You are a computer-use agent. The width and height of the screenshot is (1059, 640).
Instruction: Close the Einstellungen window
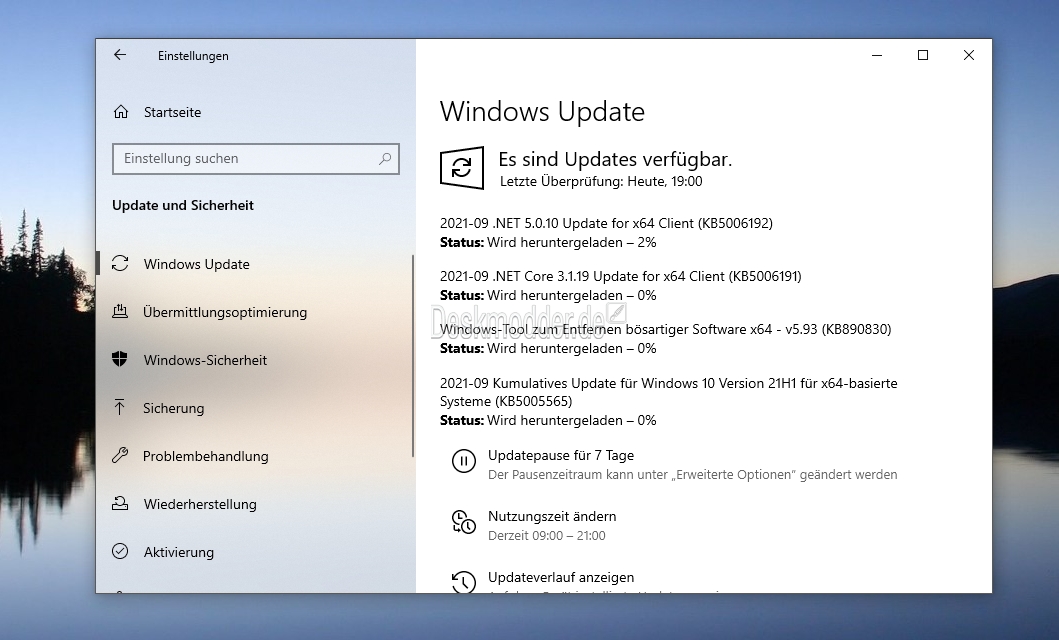pos(968,55)
